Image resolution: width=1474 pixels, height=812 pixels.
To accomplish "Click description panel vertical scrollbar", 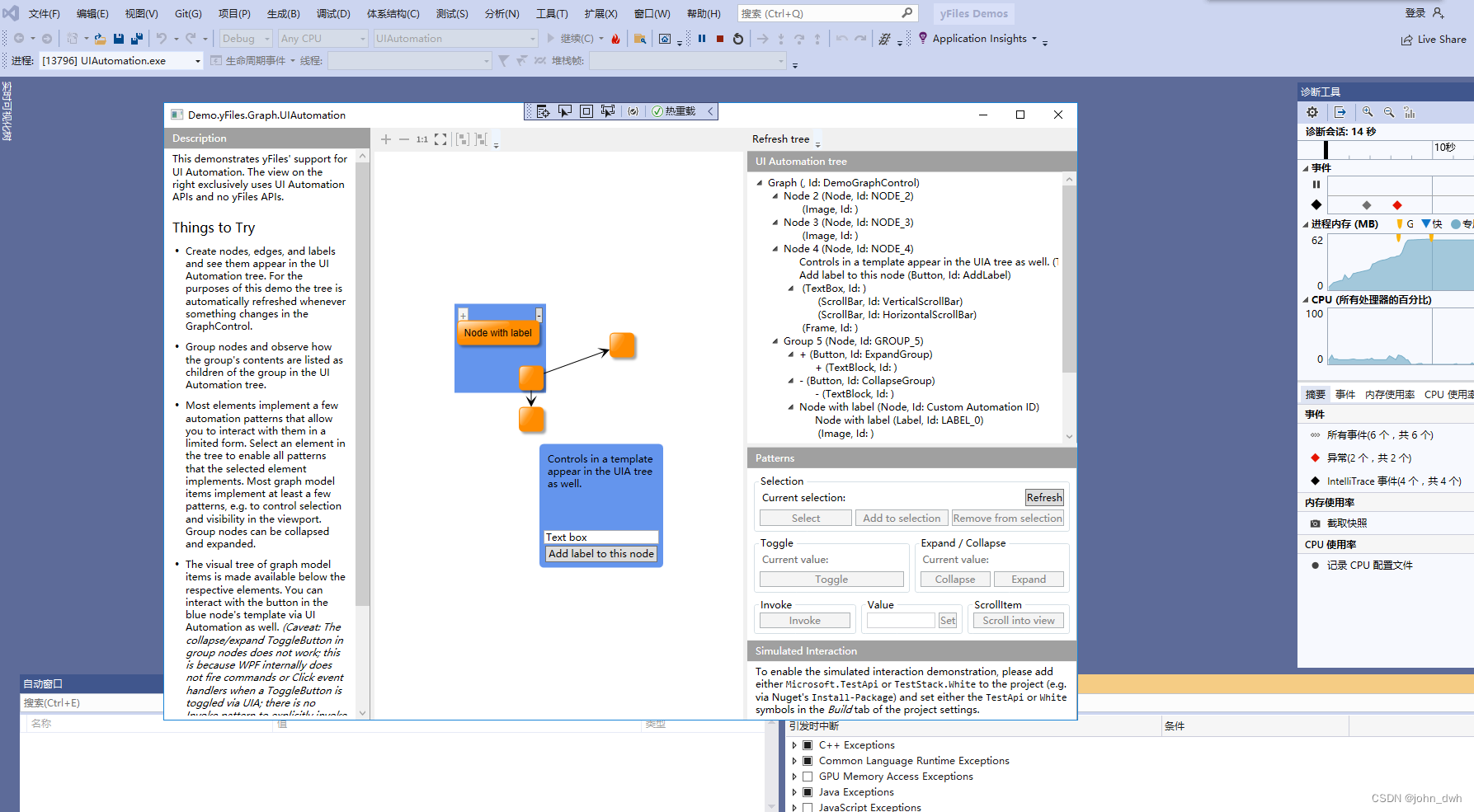I will [363, 383].
